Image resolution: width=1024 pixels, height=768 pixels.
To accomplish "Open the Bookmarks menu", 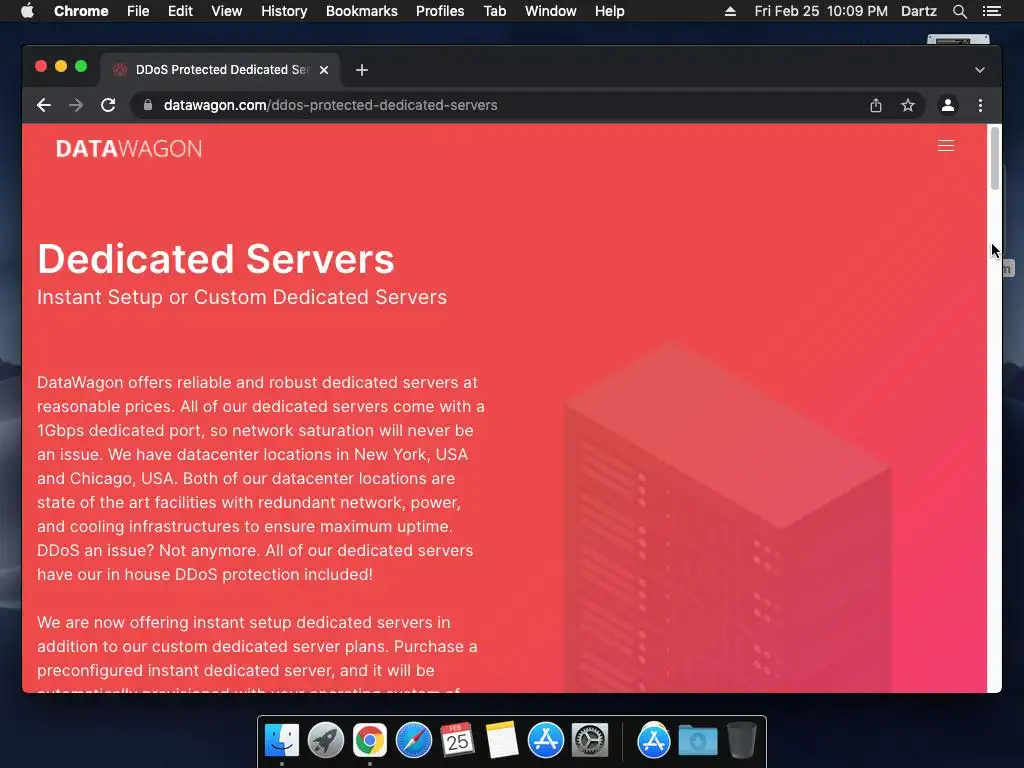I will 362,11.
